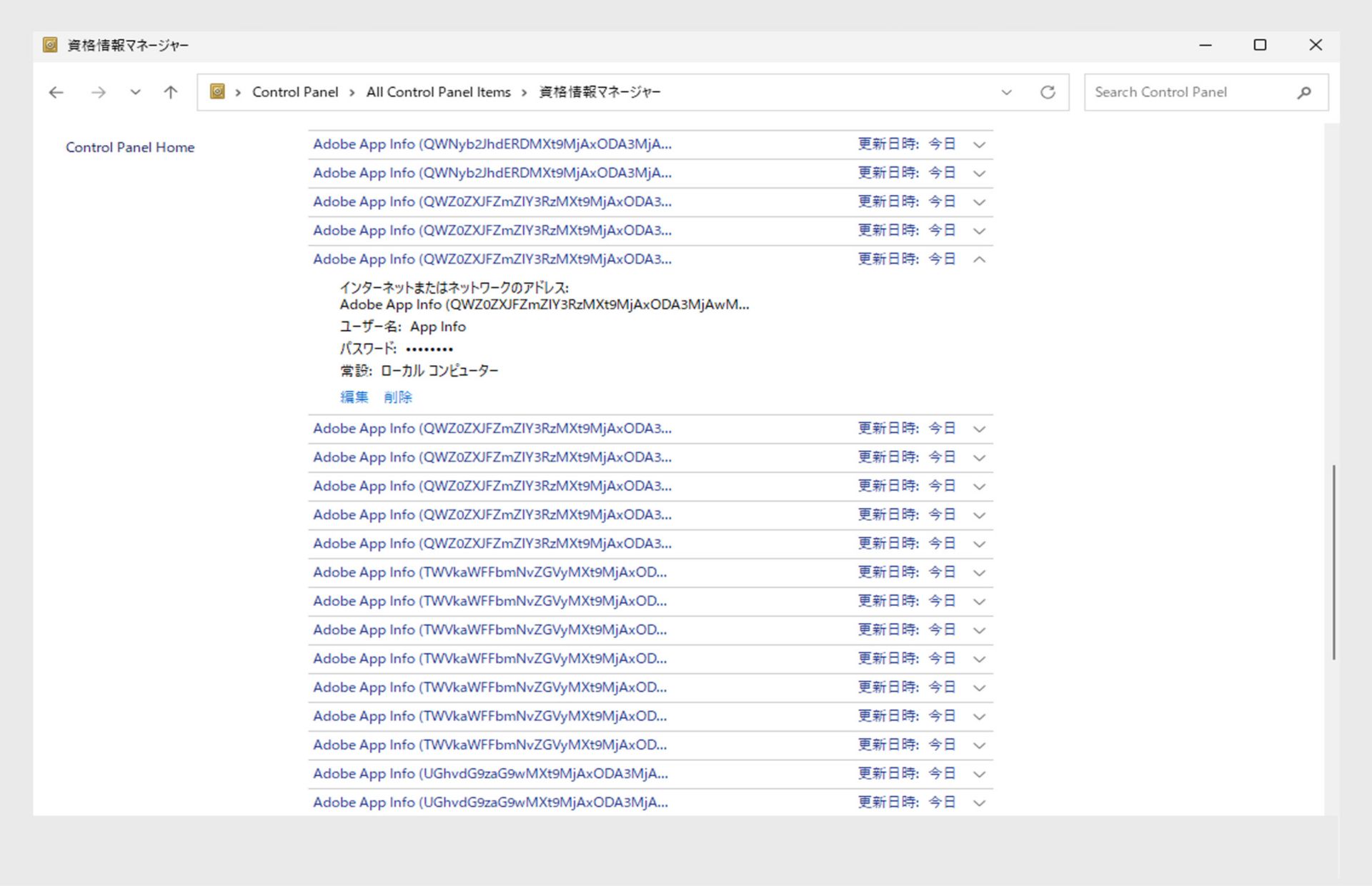Expand the chevron right after All Control Panel Items
Screen dimensions: 1372x886
[x=525, y=93]
